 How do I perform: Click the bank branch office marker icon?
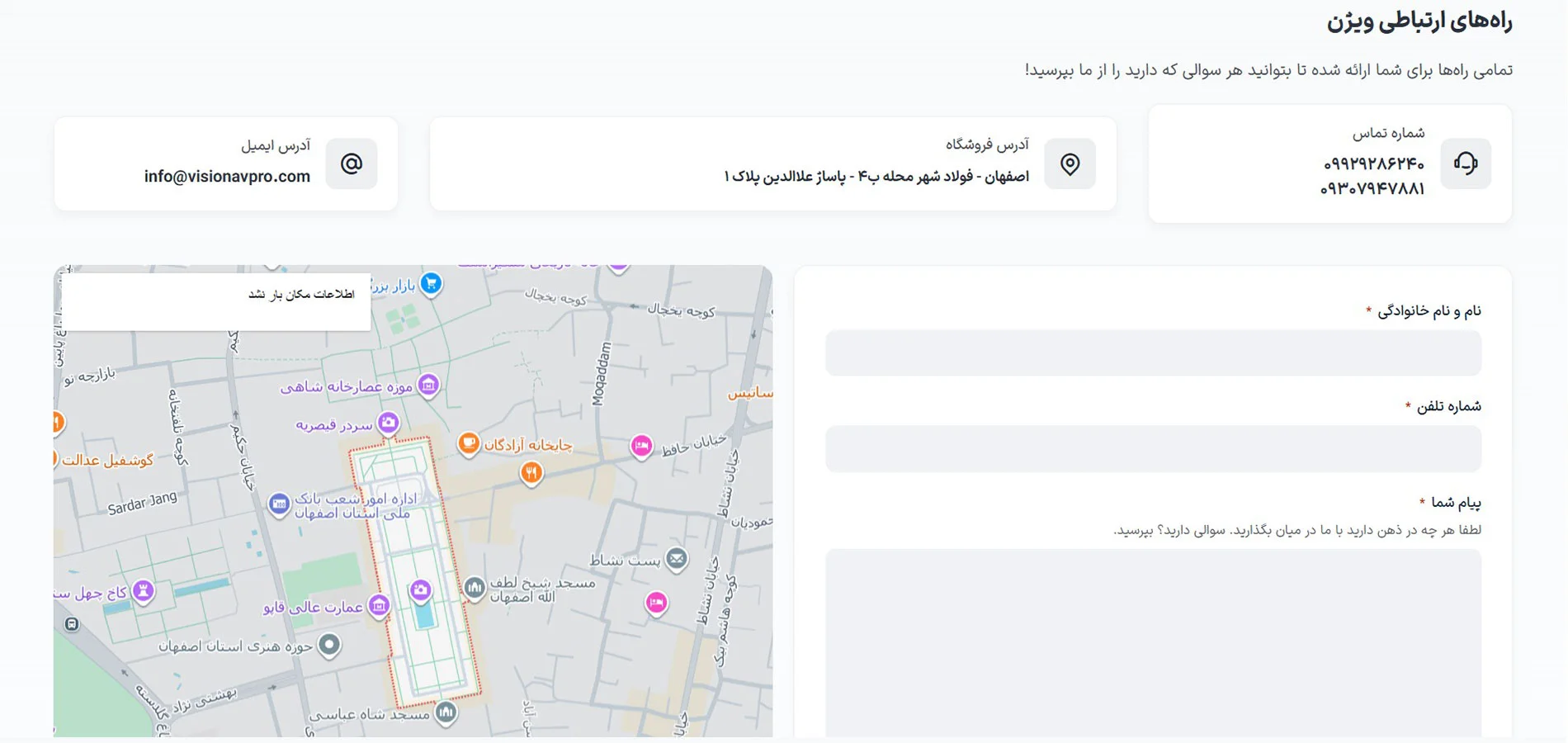tap(279, 503)
